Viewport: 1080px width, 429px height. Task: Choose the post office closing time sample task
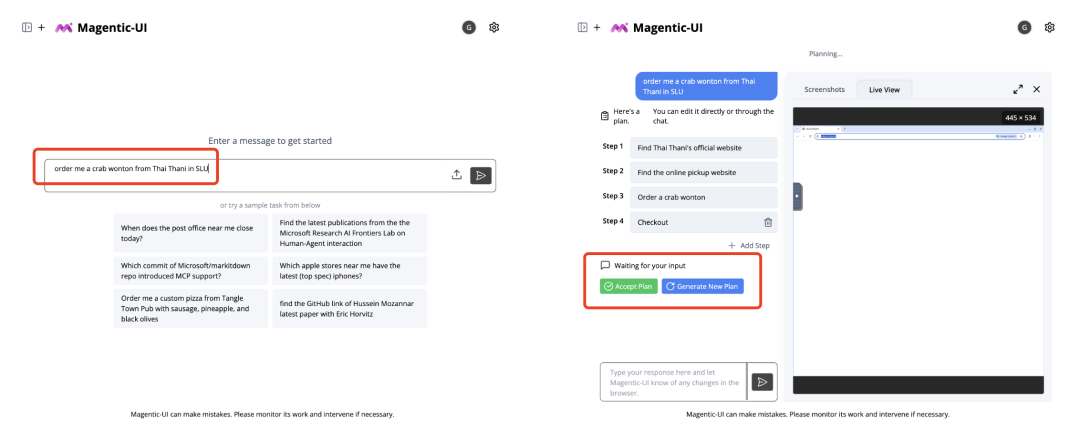pos(191,233)
